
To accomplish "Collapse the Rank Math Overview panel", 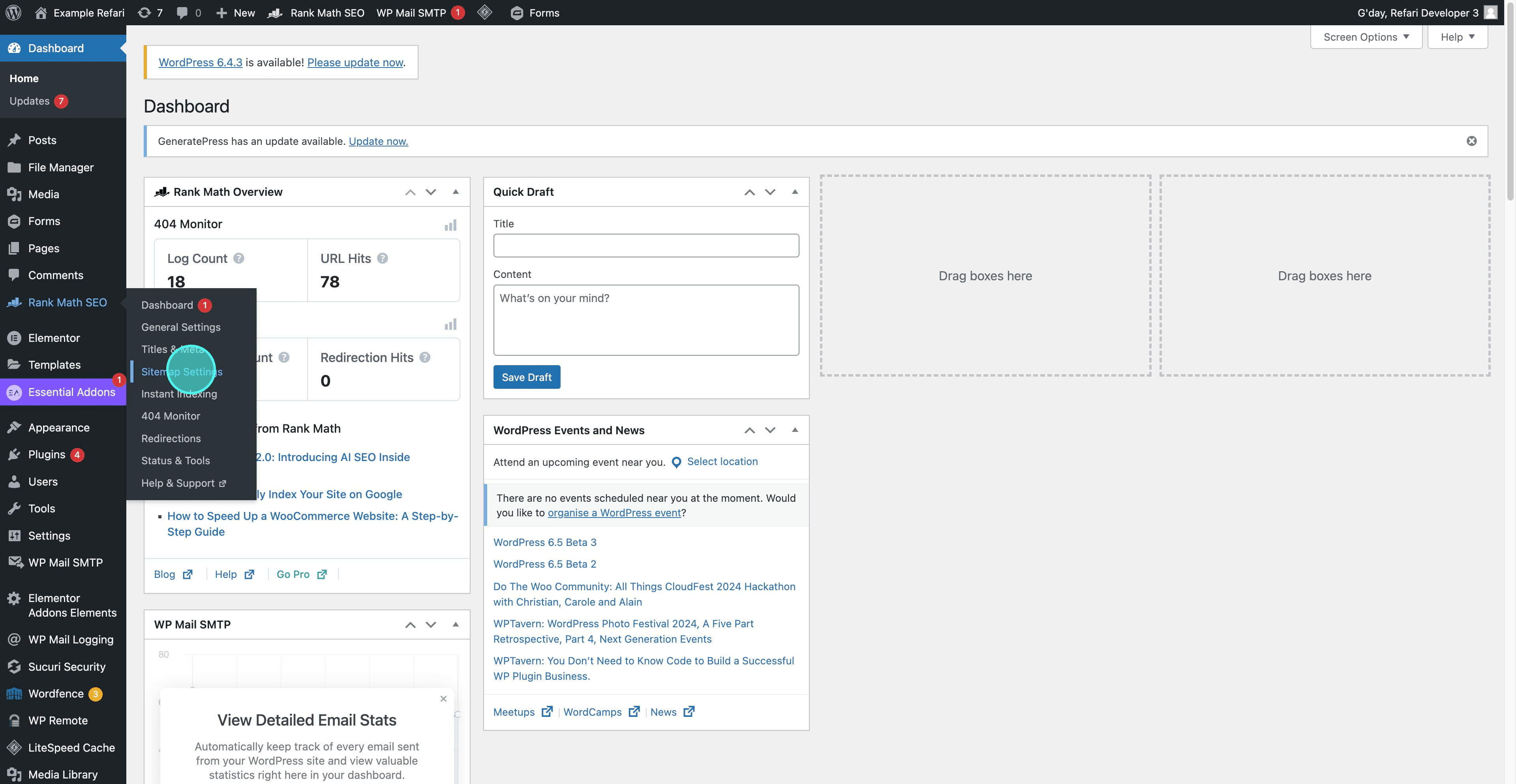I will coord(456,192).
